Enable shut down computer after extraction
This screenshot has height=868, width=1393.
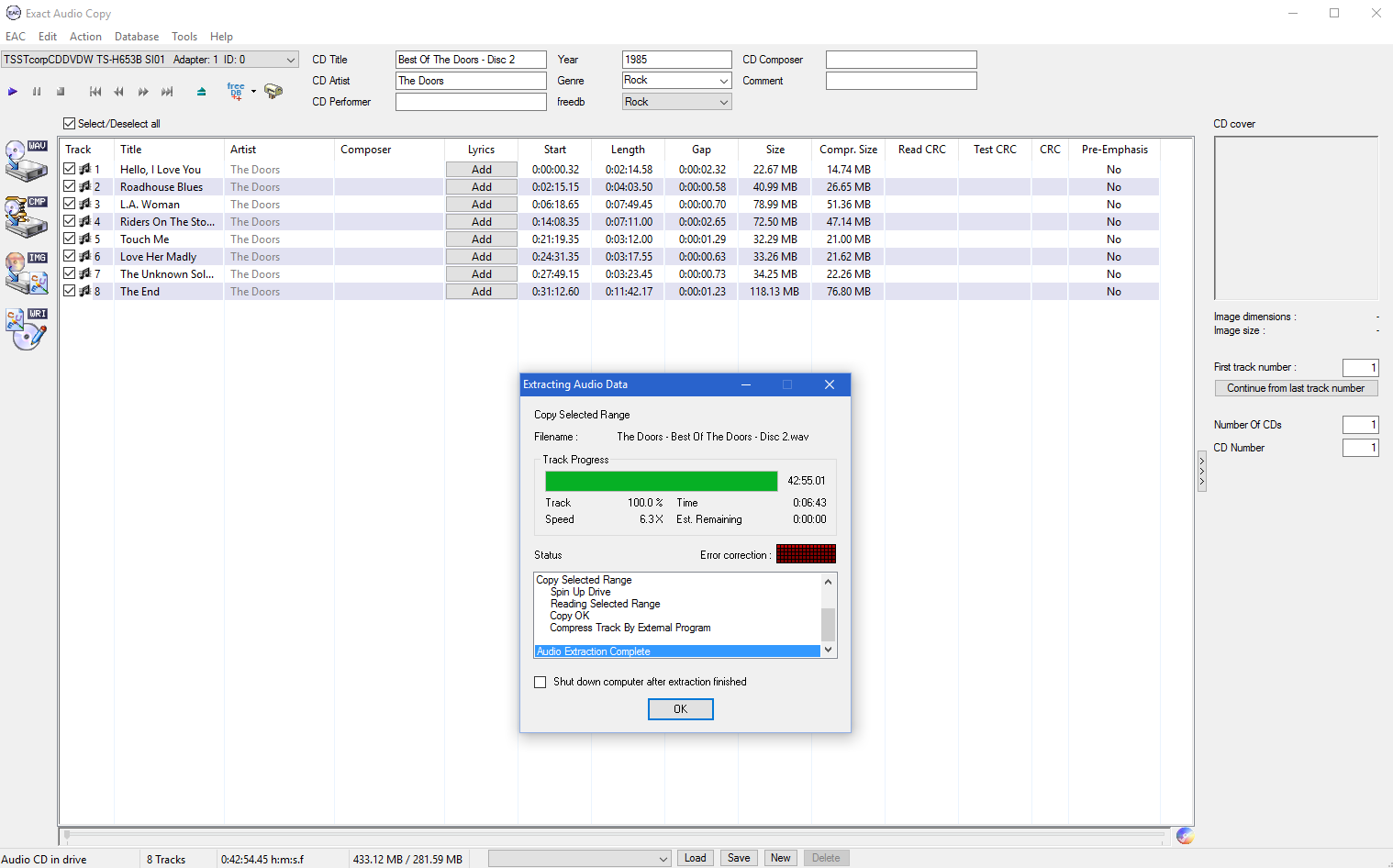click(x=540, y=682)
